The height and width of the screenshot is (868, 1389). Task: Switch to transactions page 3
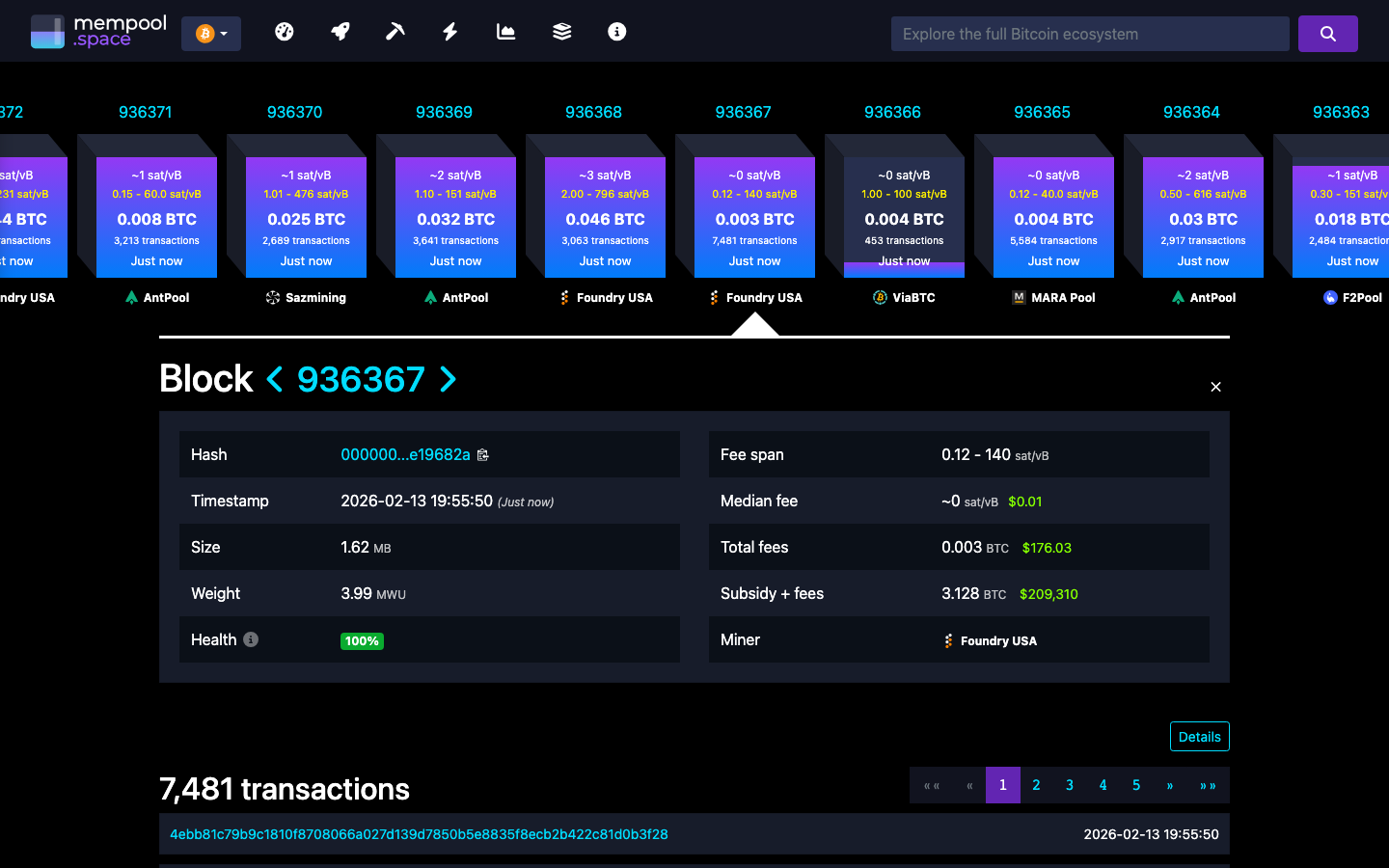pos(1069,785)
